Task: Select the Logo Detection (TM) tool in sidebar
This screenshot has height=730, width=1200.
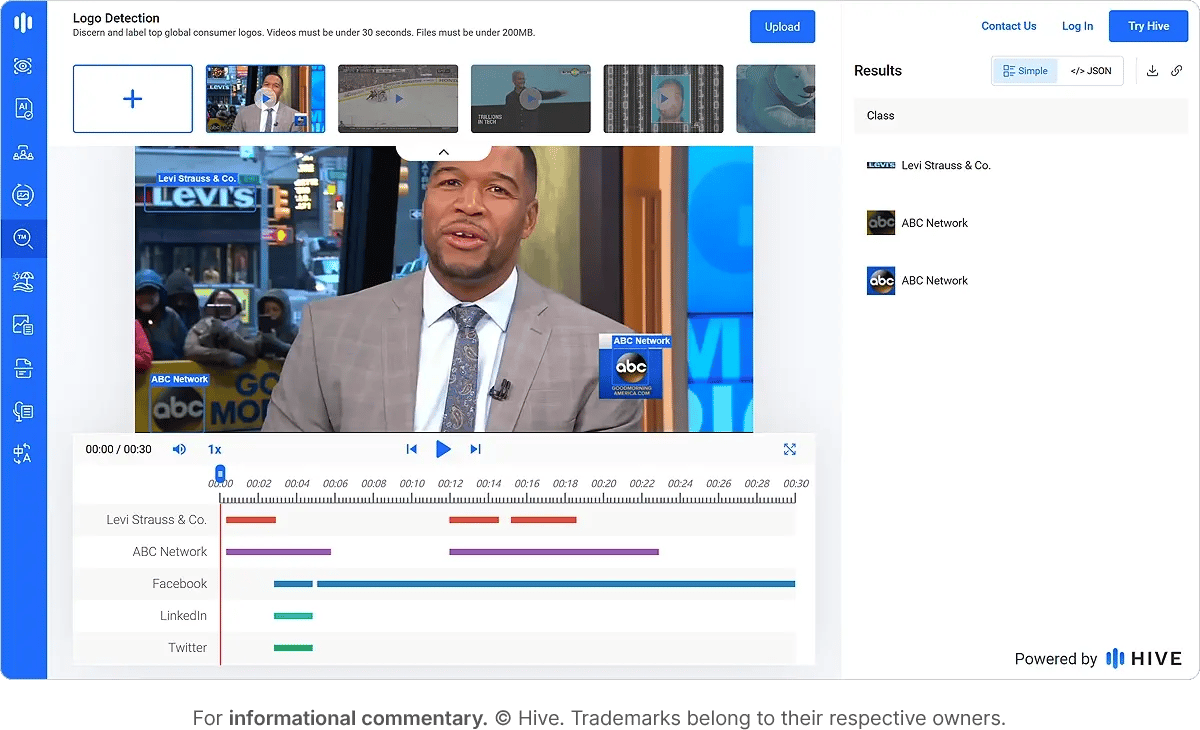Action: [24, 238]
